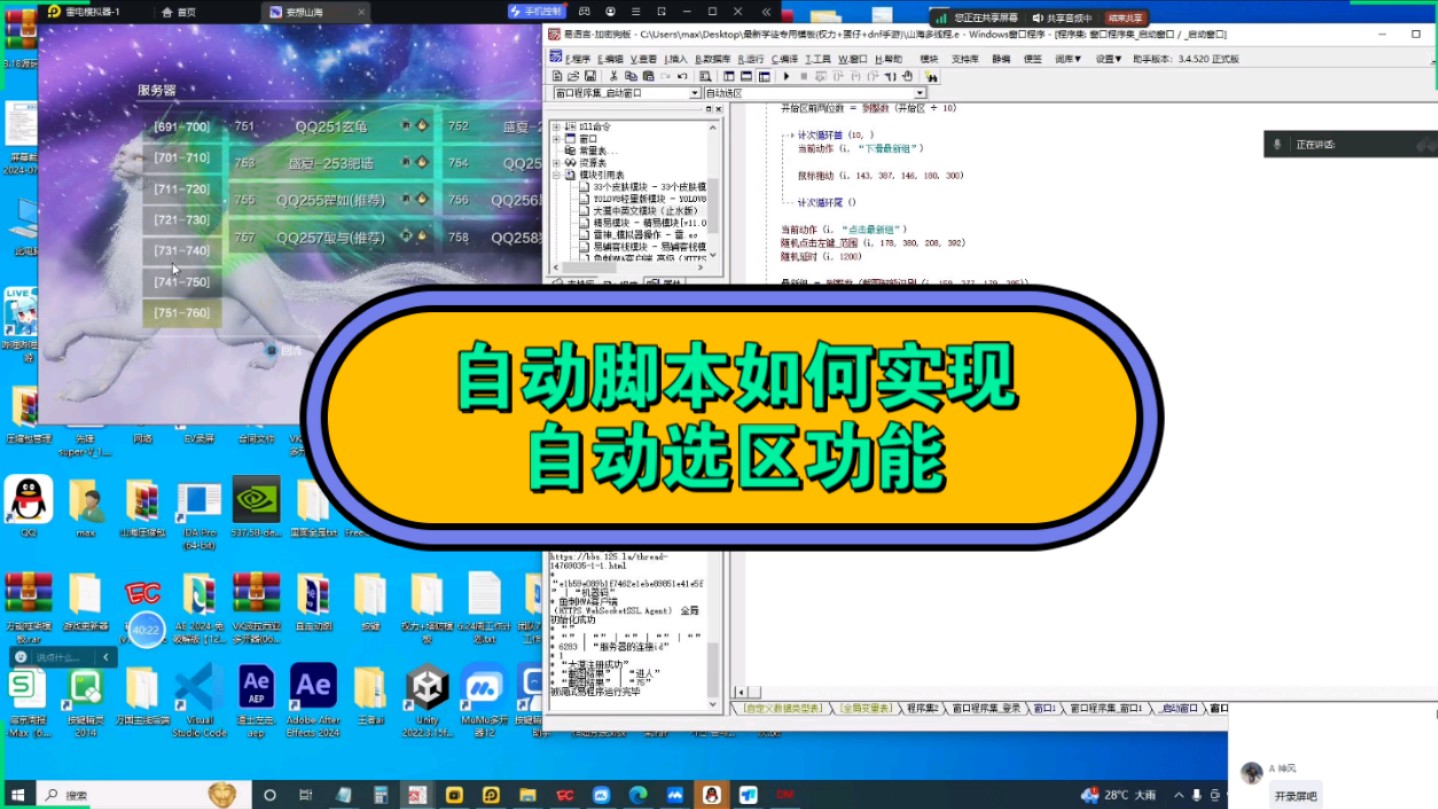Click the left arrow of the code horizontal scrollbar
1438x809 pixels.
click(741, 691)
